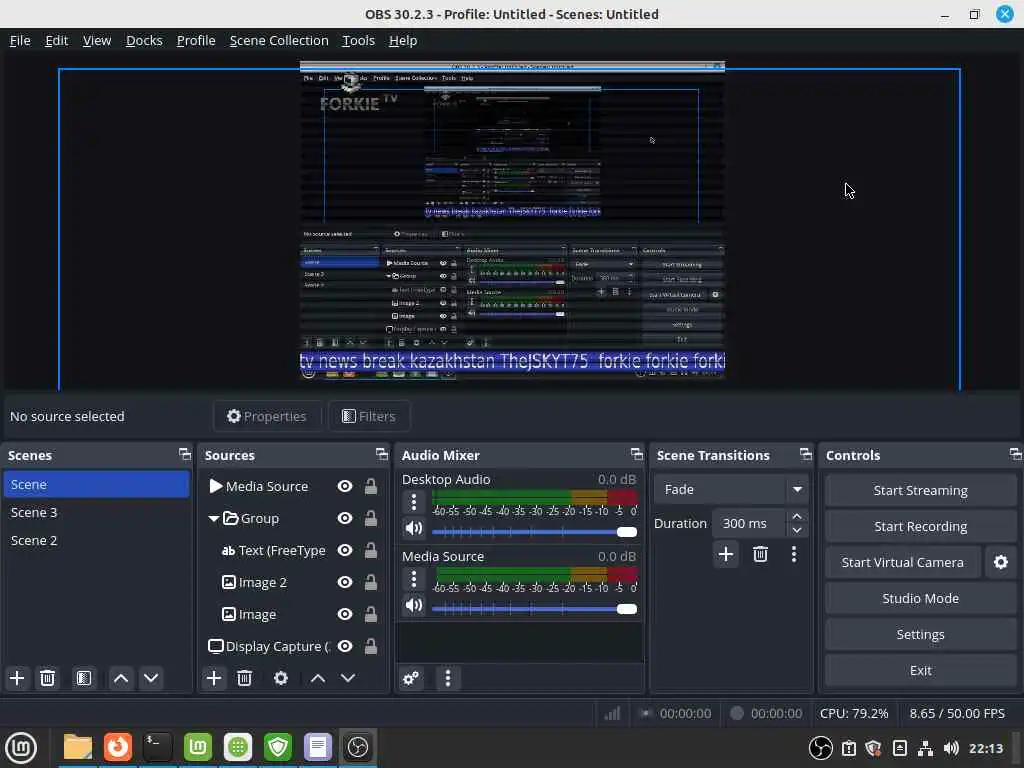This screenshot has width=1024, height=768.
Task: Open source properties gear in Sources dock
Action: coord(281,678)
